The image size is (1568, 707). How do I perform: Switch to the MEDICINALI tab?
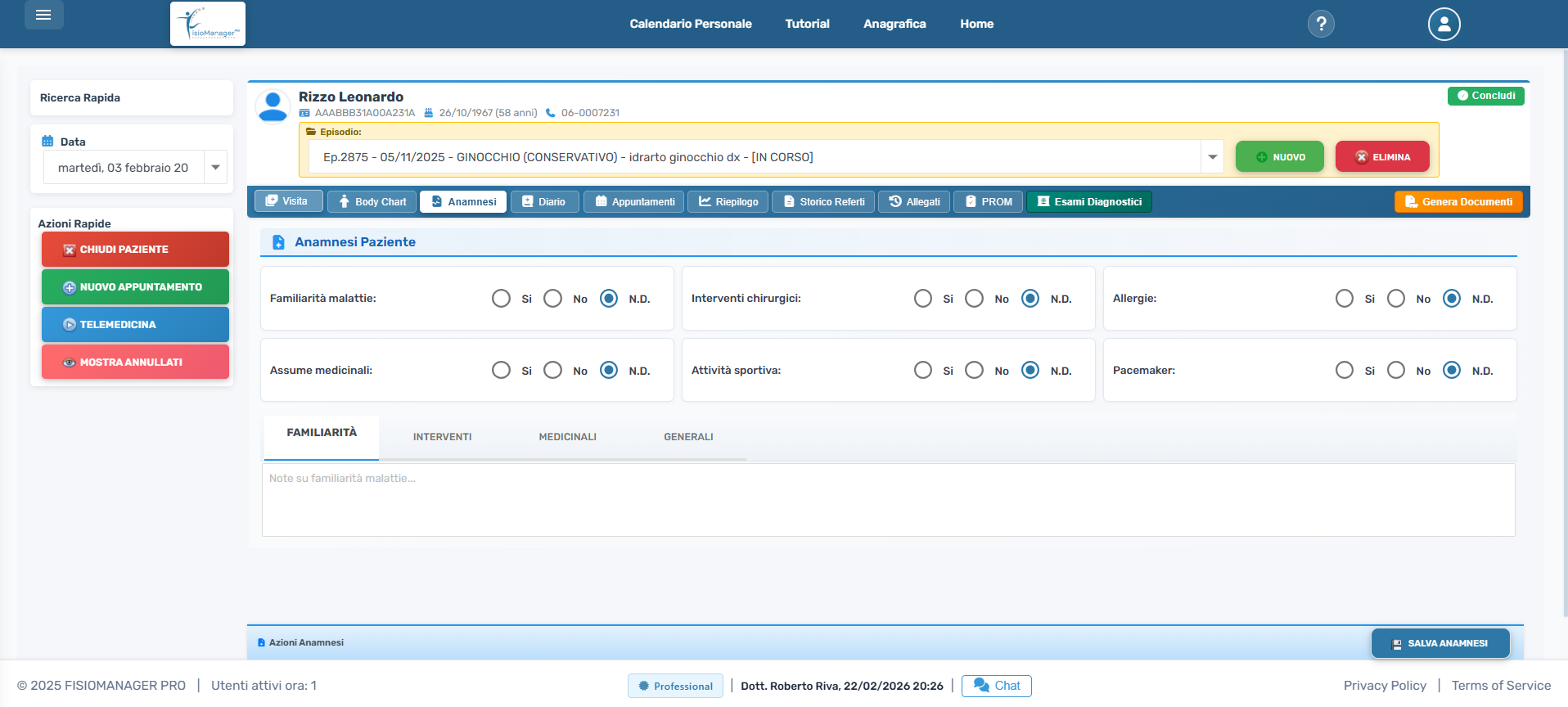click(x=567, y=437)
